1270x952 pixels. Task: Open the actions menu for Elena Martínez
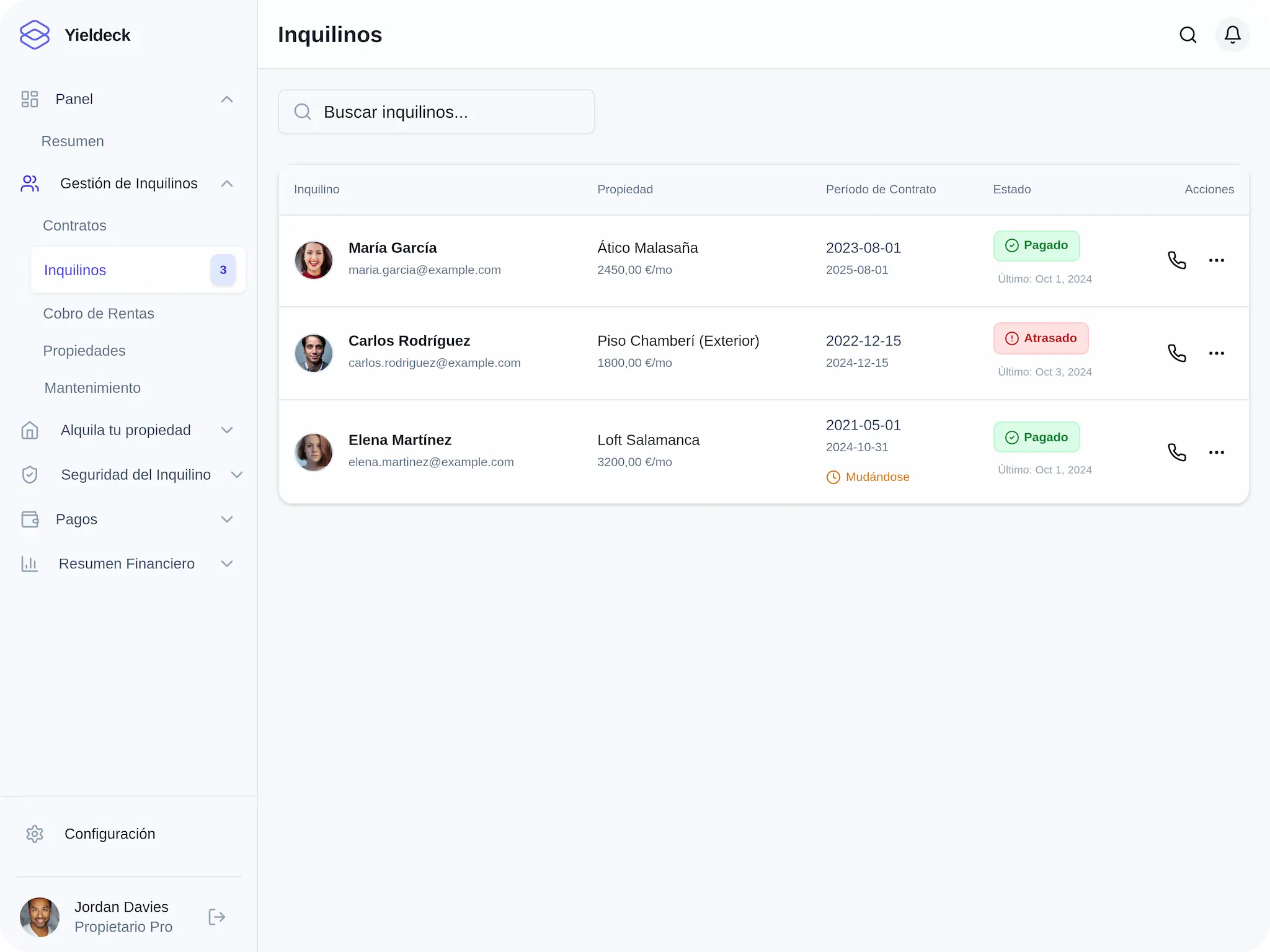pyautogui.click(x=1216, y=452)
